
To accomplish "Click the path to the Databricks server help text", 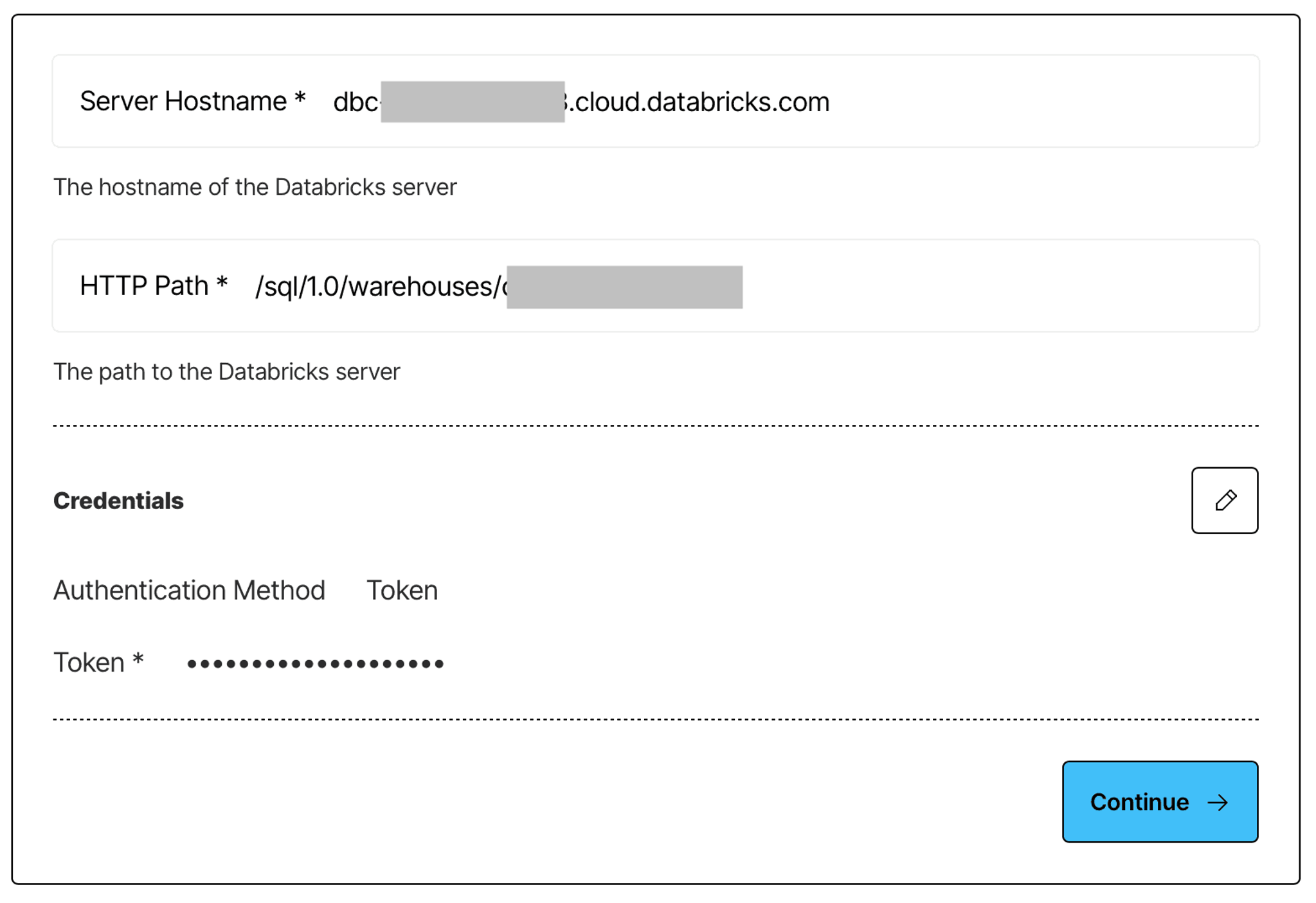I will pyautogui.click(x=226, y=371).
